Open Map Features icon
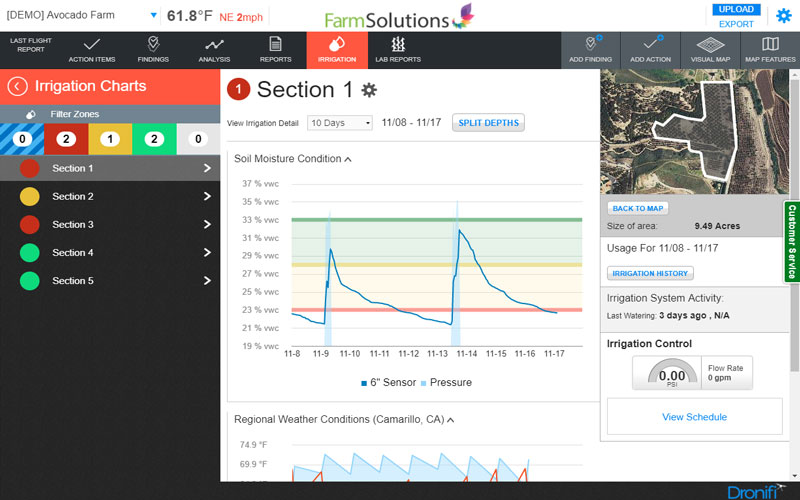The image size is (800, 500). click(x=770, y=45)
